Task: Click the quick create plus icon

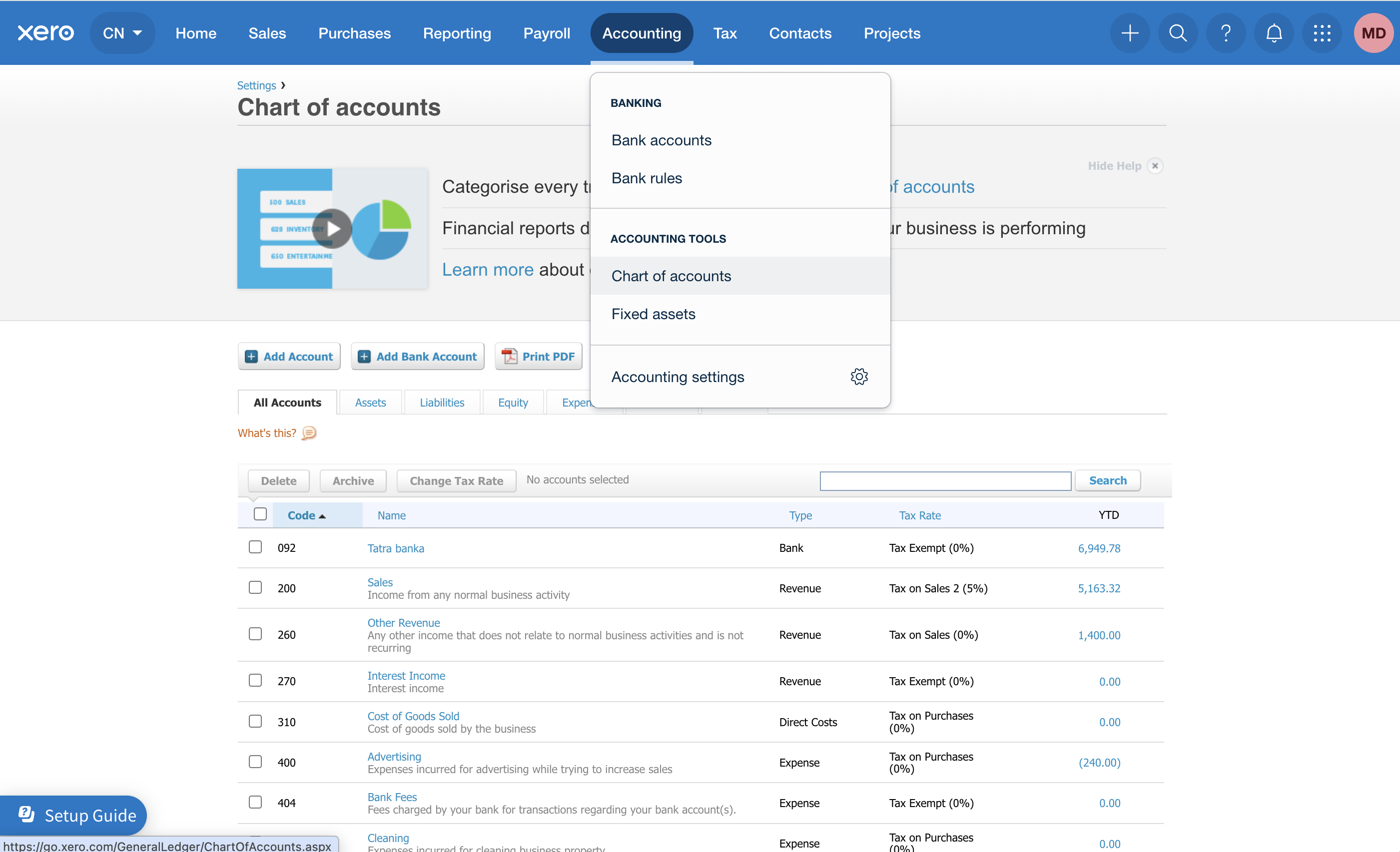Action: [1130, 33]
